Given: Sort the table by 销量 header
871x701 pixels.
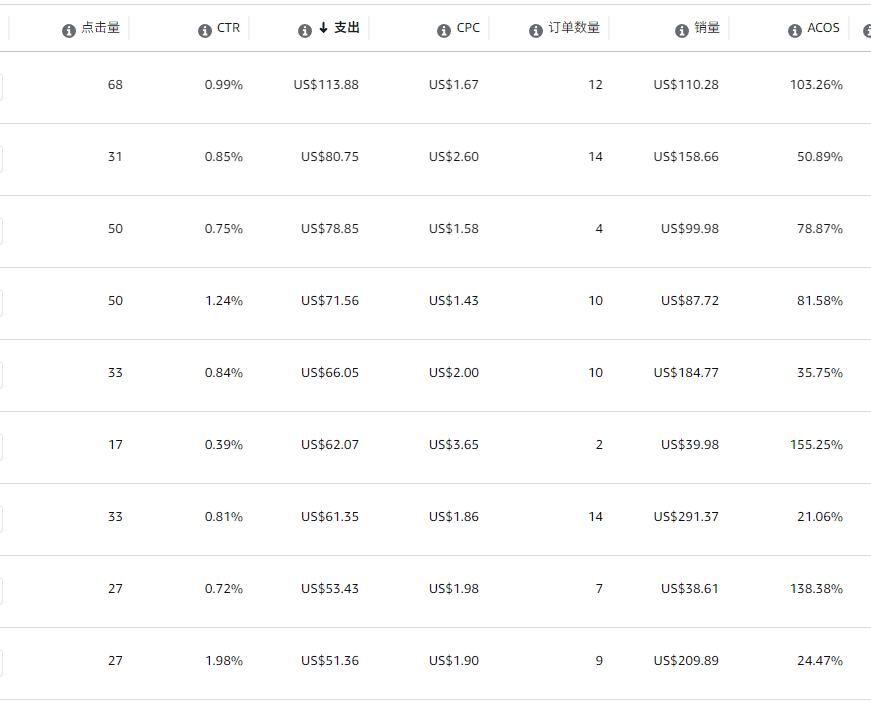Looking at the screenshot, I should pyautogui.click(x=707, y=29).
